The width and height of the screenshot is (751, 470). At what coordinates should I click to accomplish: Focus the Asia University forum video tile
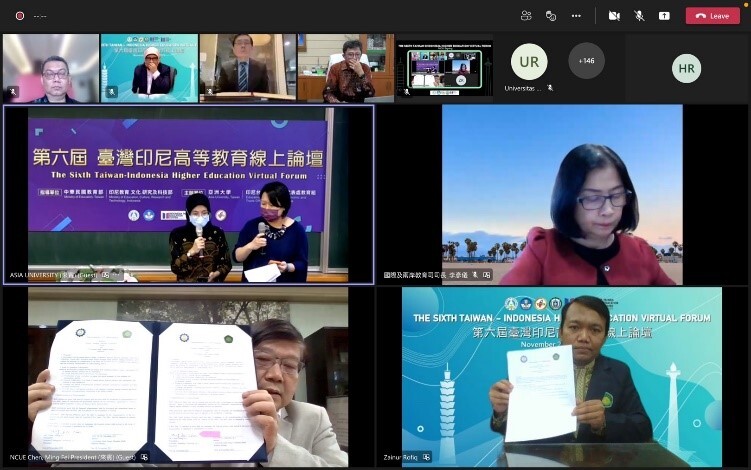point(188,194)
